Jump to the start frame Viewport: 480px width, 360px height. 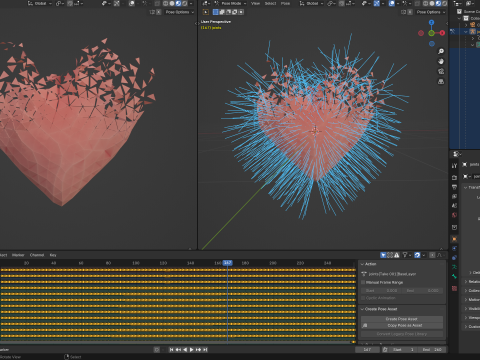[x=171, y=350]
